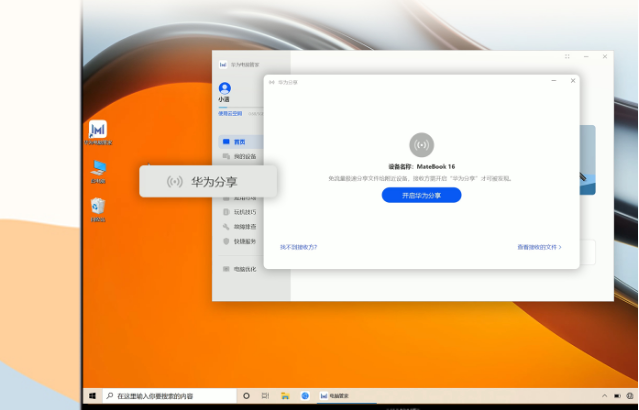Open File Explorer from the taskbar
This screenshot has width=639, height=410.
[285, 396]
